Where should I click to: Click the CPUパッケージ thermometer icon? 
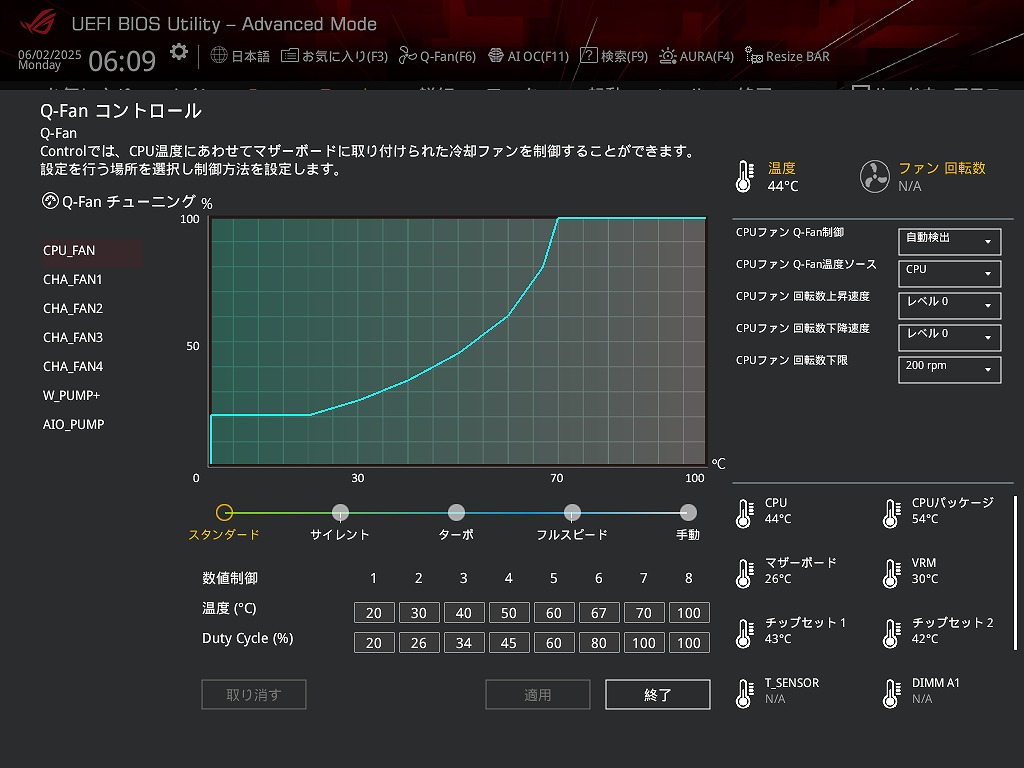pos(891,514)
